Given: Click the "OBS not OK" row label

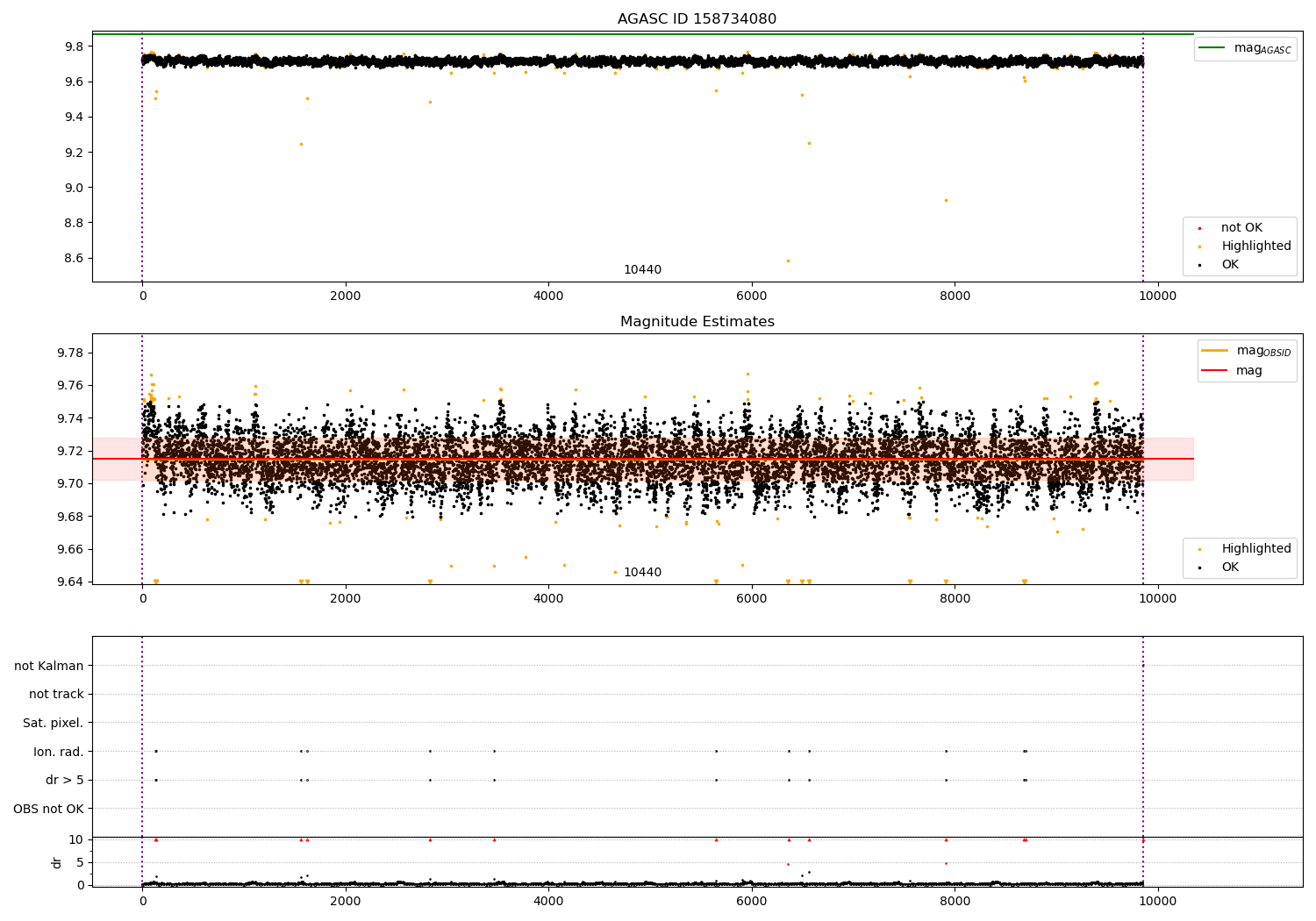Looking at the screenshot, I should point(48,809).
